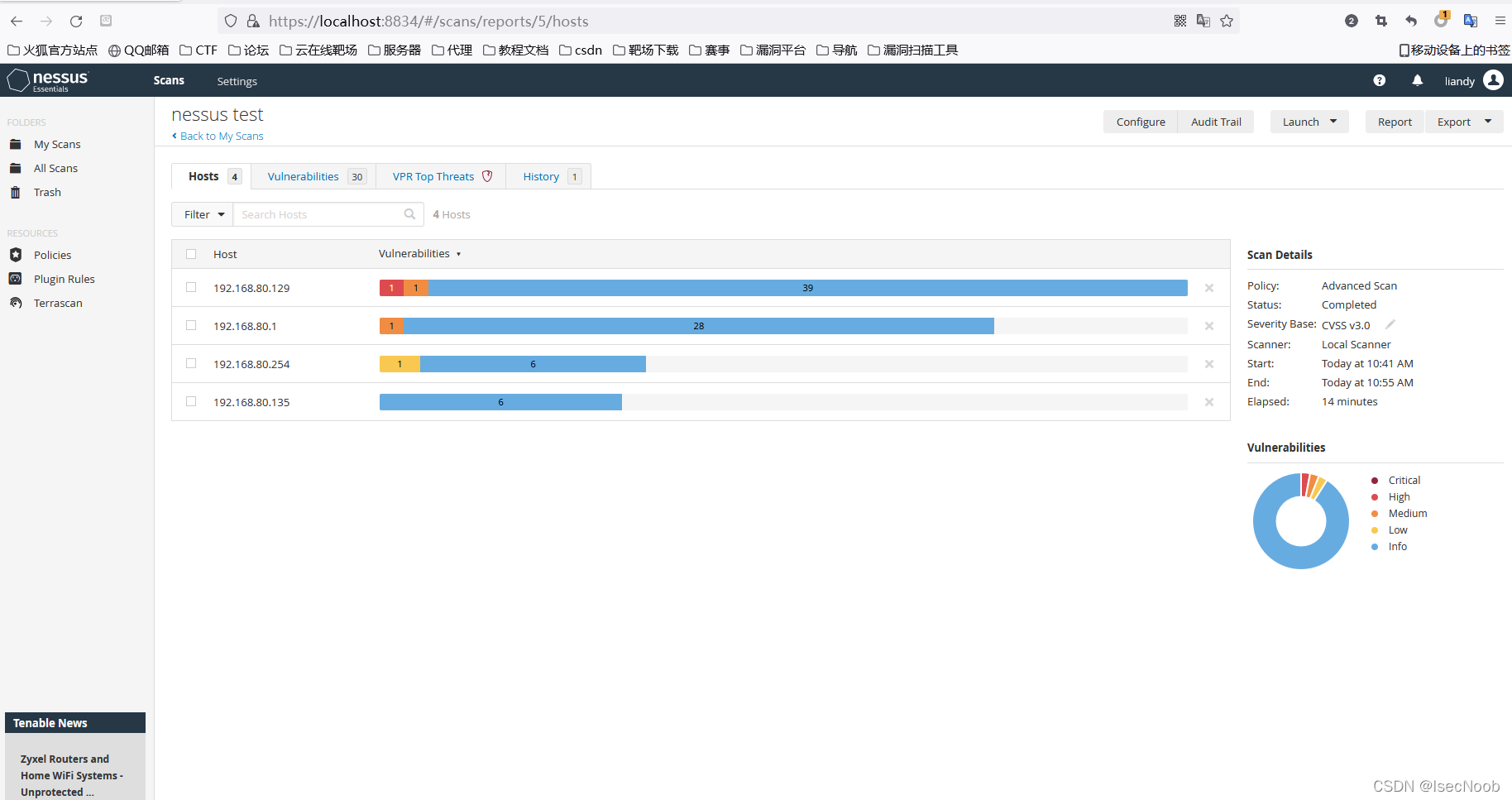
Task: Open the QR code icon in address bar
Action: click(x=1180, y=21)
